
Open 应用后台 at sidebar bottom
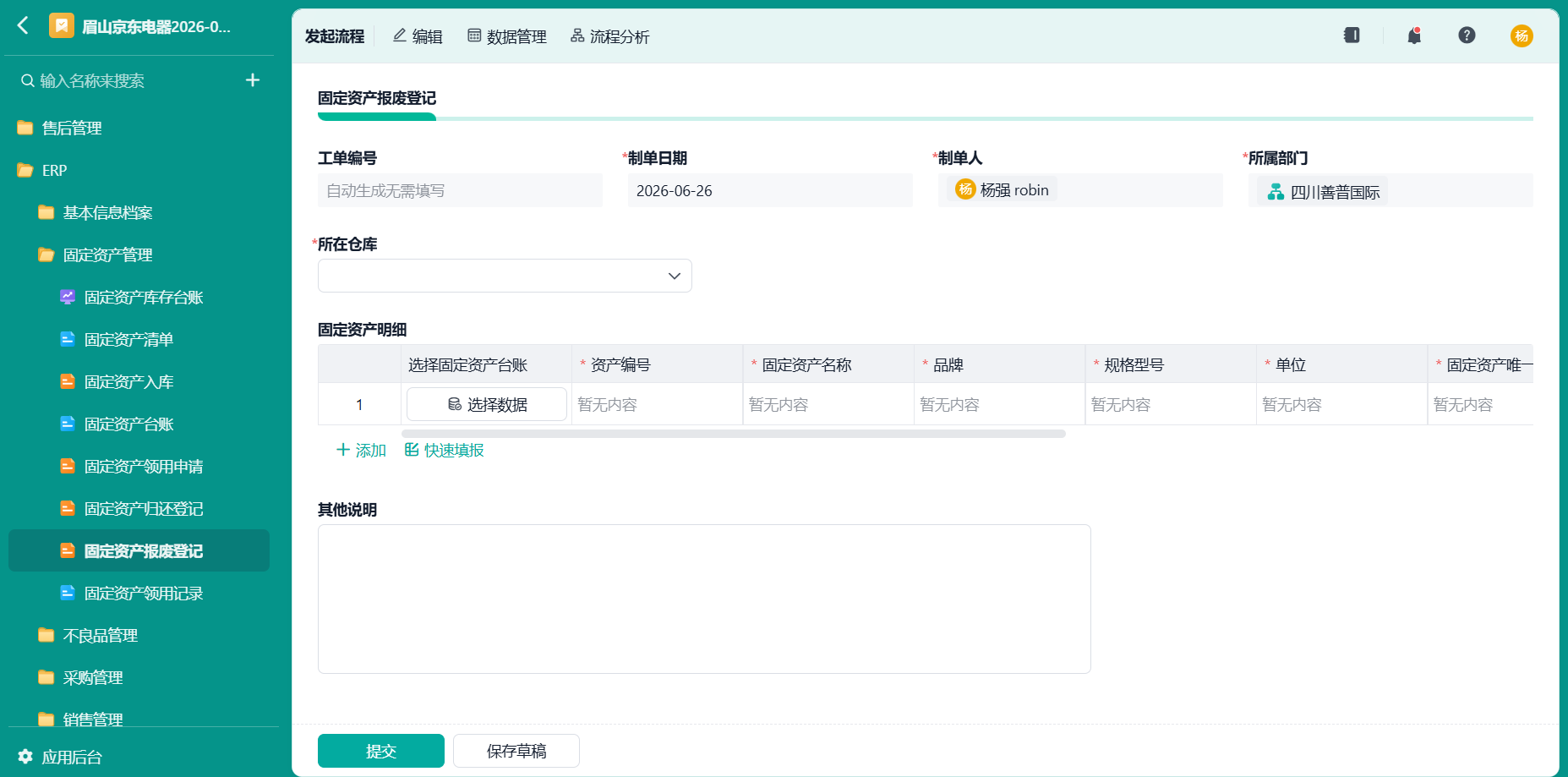tap(59, 757)
